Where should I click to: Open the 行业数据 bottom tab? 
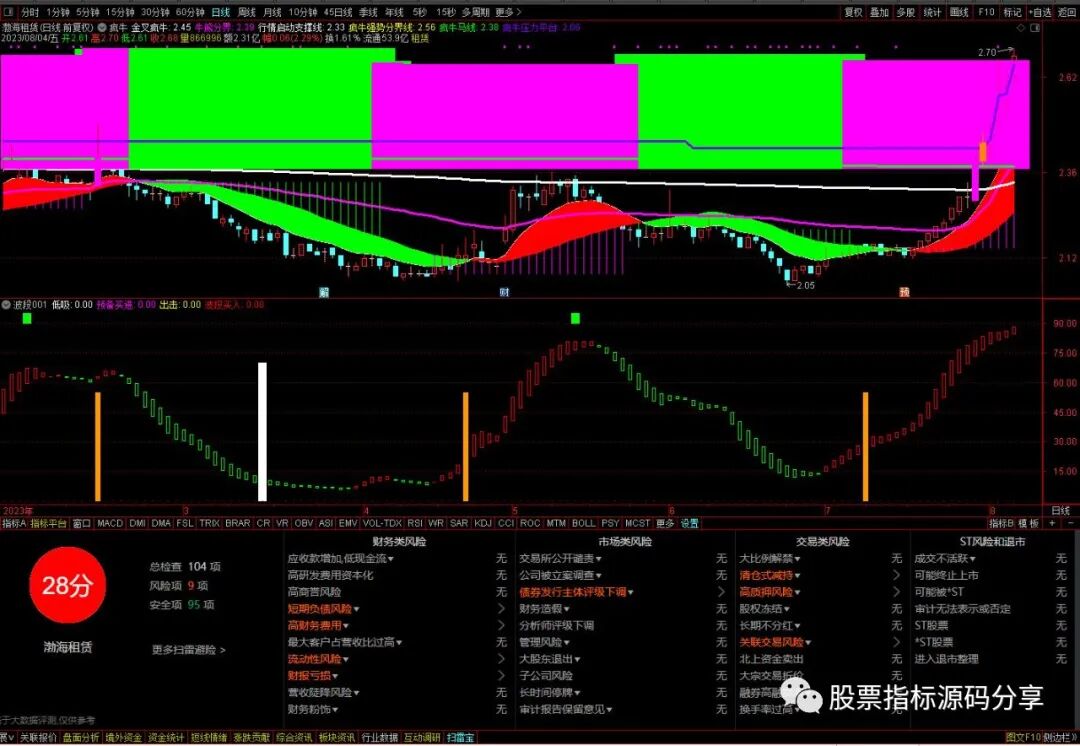pos(380,738)
